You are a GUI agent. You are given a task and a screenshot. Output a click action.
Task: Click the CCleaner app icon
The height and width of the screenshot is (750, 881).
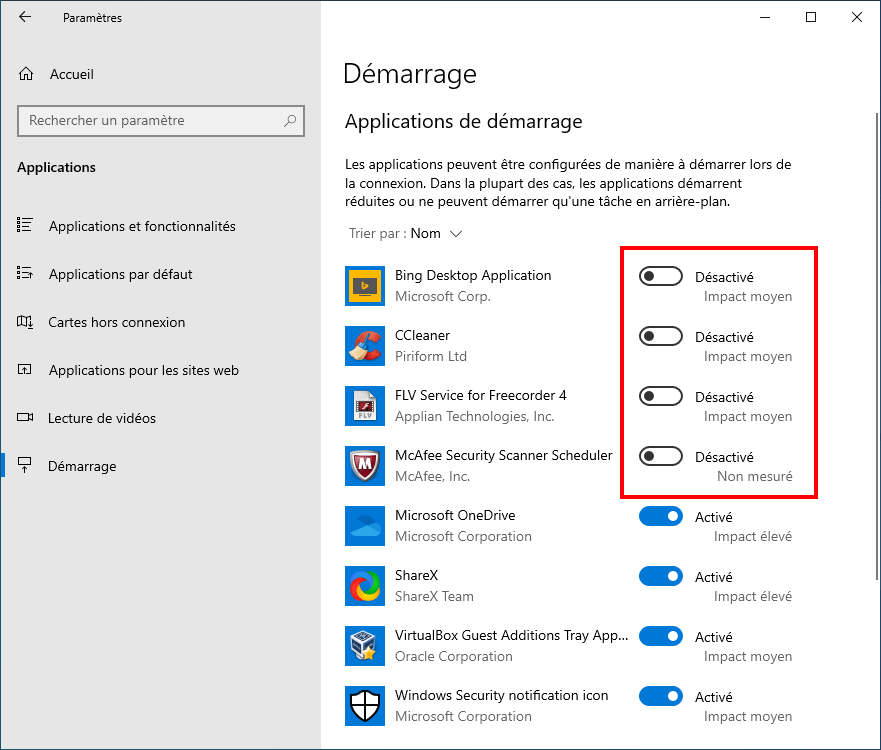(x=365, y=346)
